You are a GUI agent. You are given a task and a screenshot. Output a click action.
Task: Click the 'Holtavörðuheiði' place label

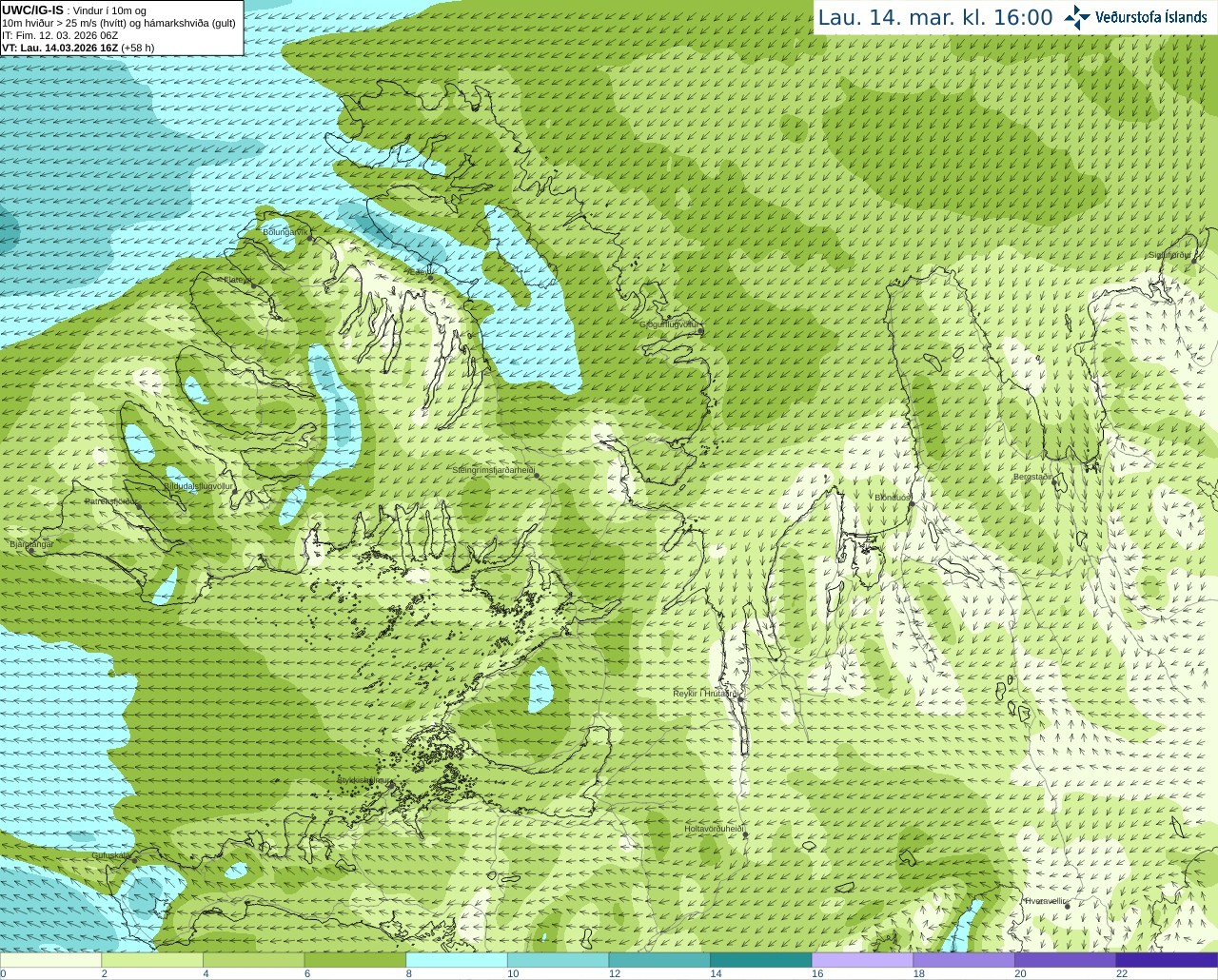(x=714, y=829)
